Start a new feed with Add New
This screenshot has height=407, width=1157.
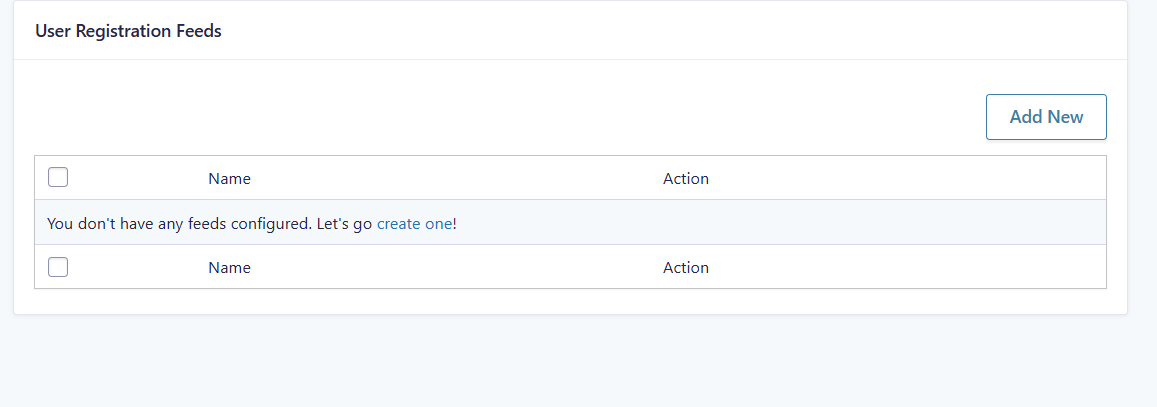(x=1046, y=117)
